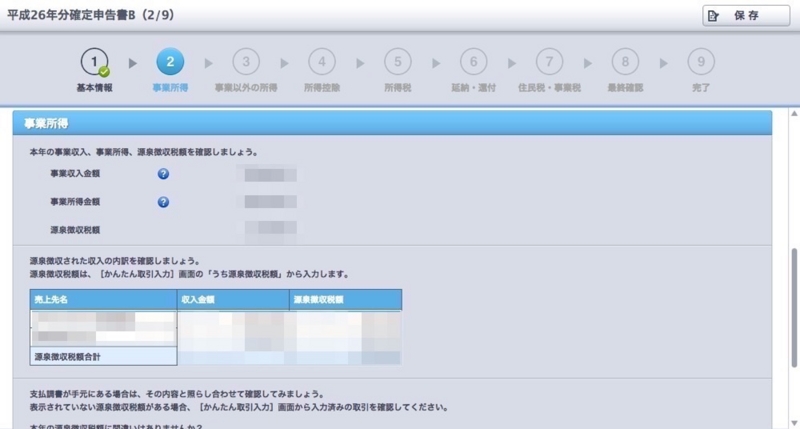
Task: Open step 4 所得控除
Action: [x=321, y=62]
